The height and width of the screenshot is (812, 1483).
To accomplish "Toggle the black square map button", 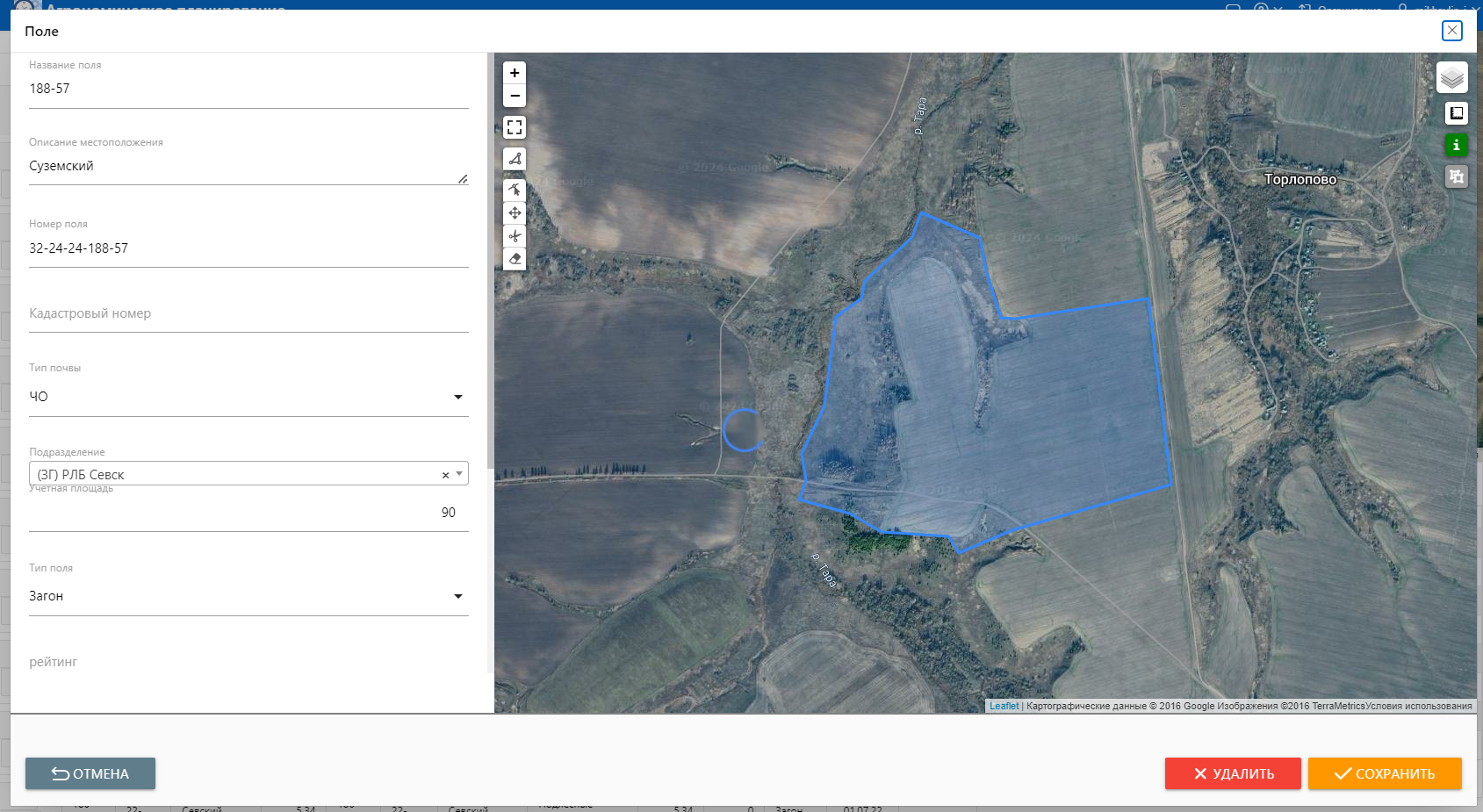I will click(x=1456, y=113).
